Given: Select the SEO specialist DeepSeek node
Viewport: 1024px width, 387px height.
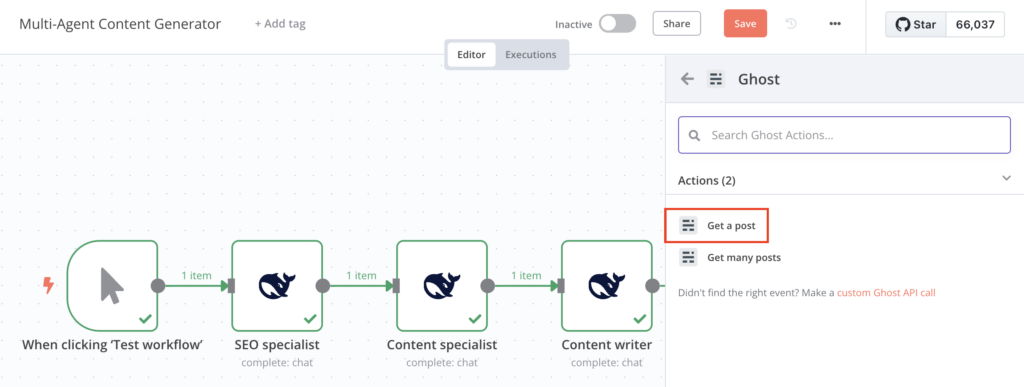Looking at the screenshot, I should (x=277, y=286).
